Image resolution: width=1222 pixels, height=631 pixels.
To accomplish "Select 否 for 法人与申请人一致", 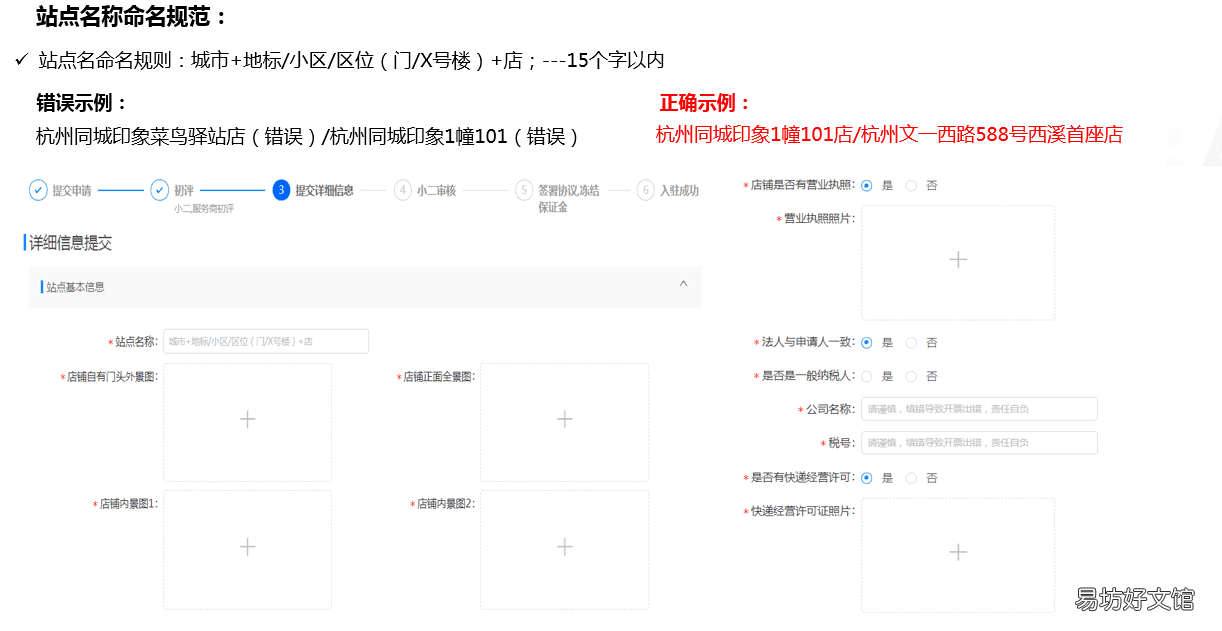I will (x=911, y=342).
